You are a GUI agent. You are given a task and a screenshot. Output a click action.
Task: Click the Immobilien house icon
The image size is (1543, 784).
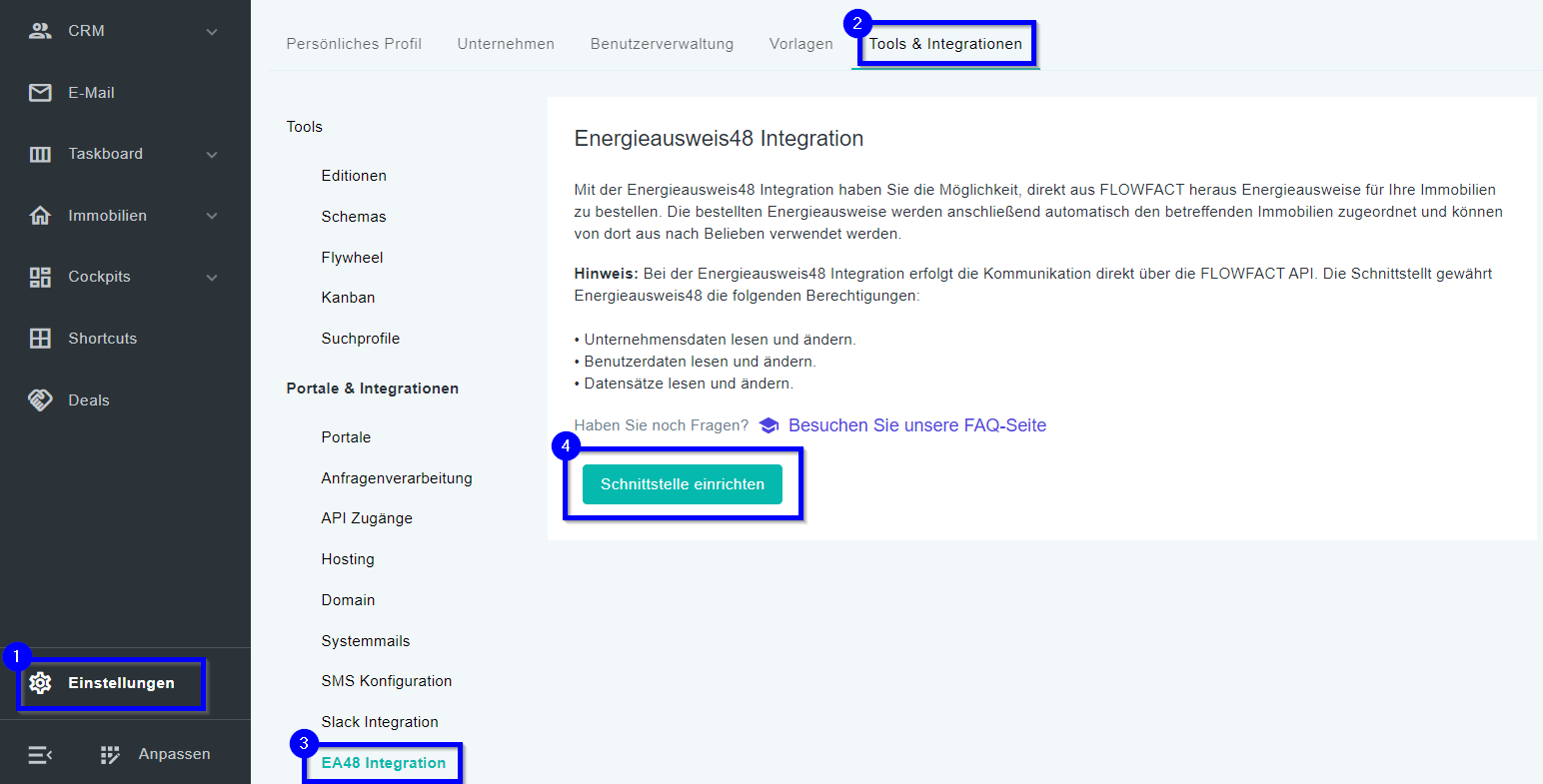point(40,216)
